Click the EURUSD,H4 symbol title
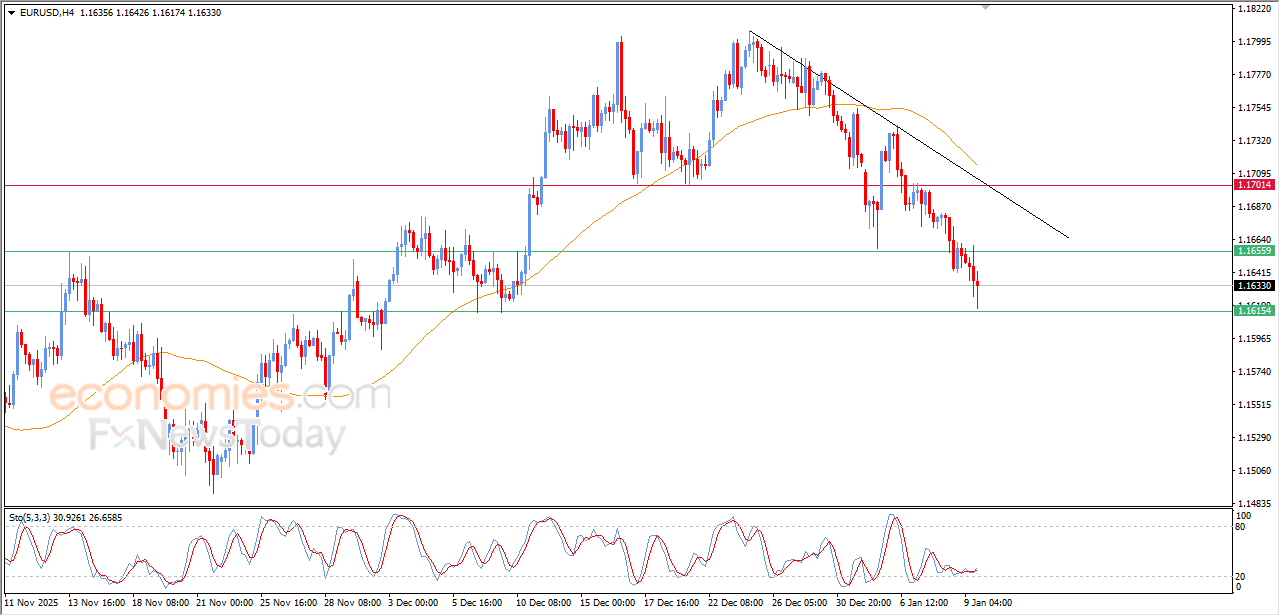The image size is (1280, 616). pos(46,13)
